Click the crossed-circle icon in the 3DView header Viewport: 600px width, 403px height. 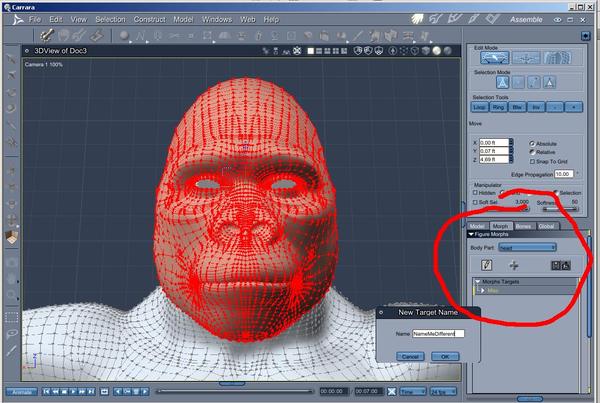[297, 51]
